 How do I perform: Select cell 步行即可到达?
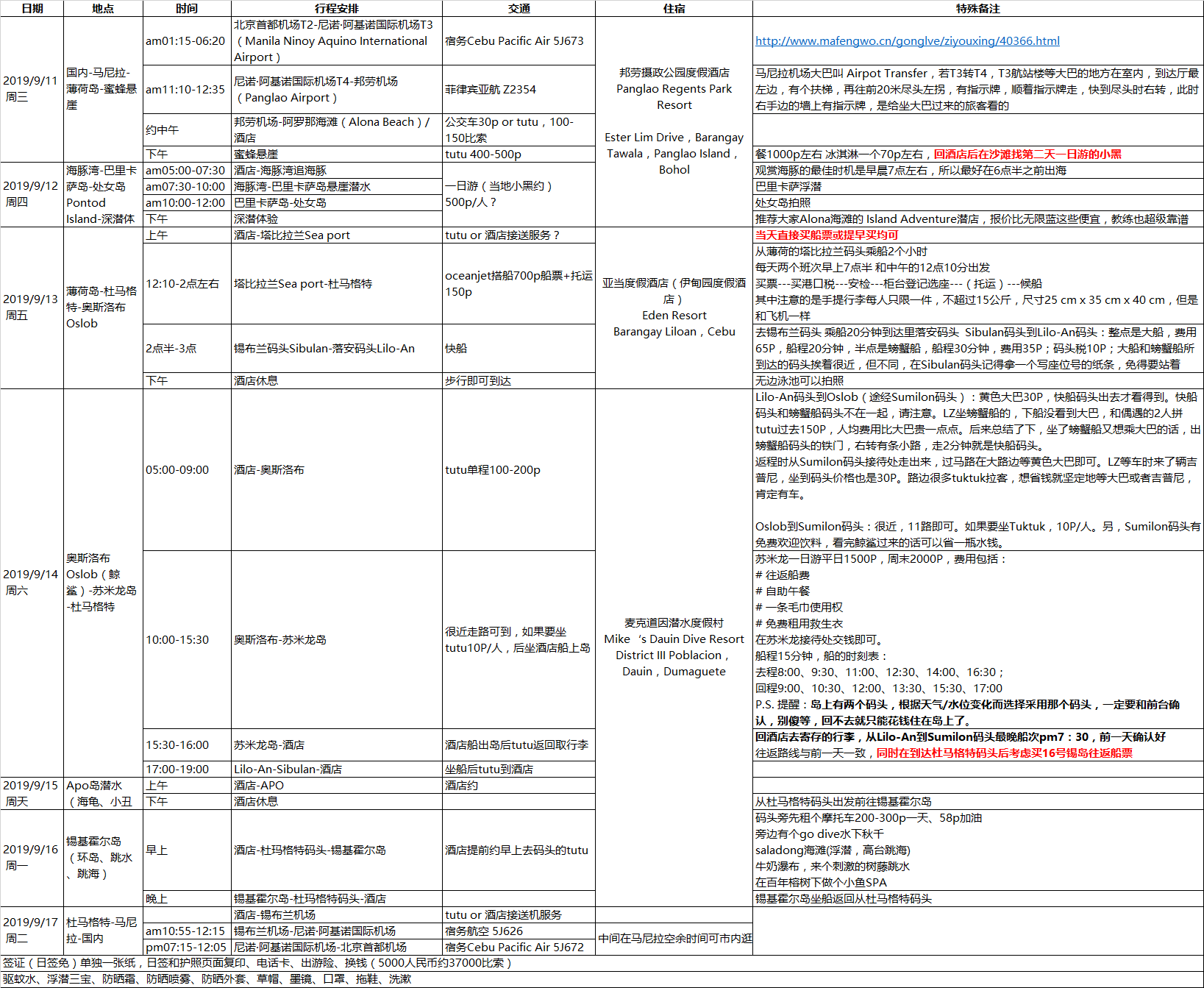coord(519,381)
